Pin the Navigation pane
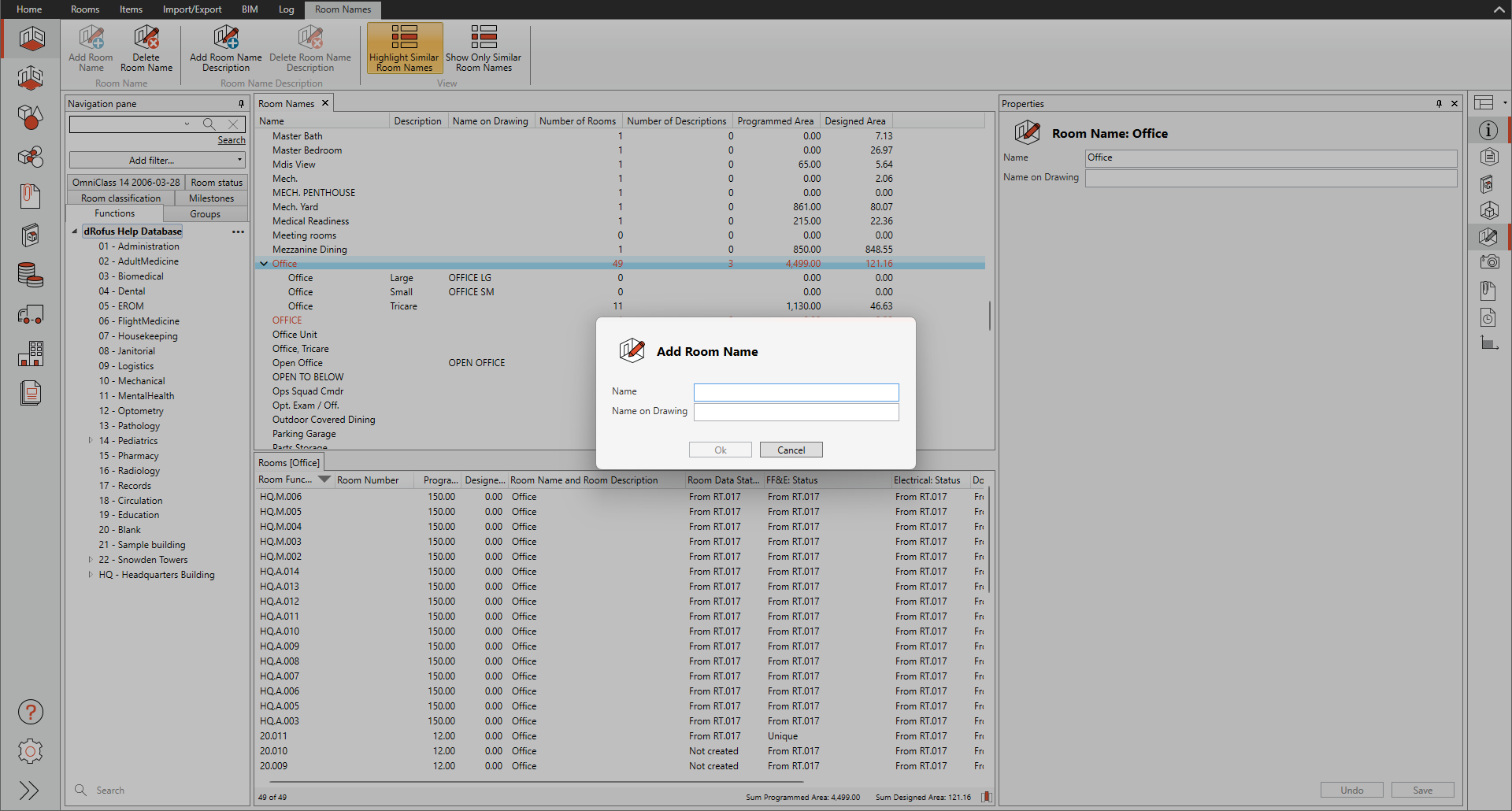Viewport: 1512px width, 811px height. (x=241, y=104)
